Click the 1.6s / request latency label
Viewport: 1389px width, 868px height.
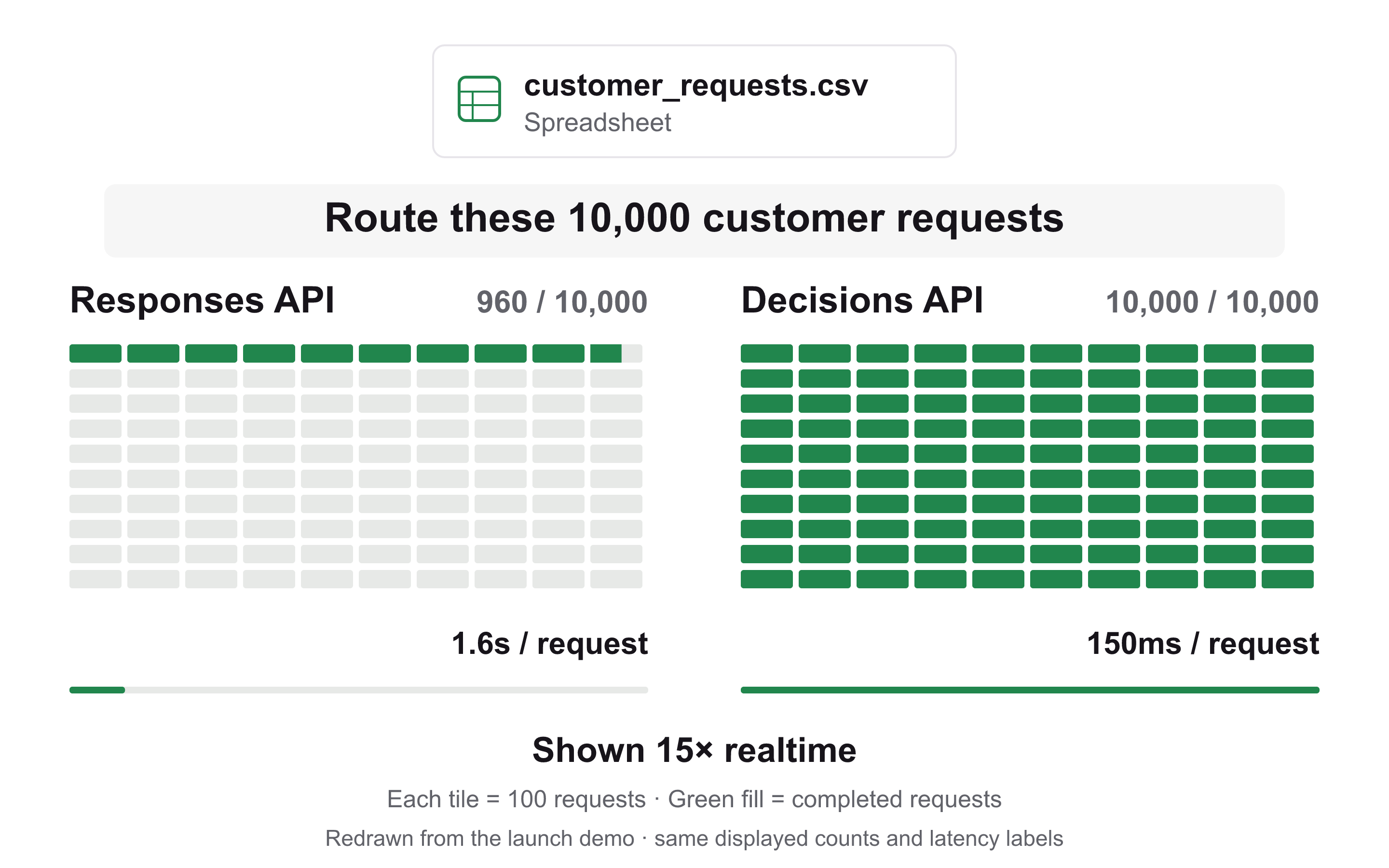coord(549,644)
